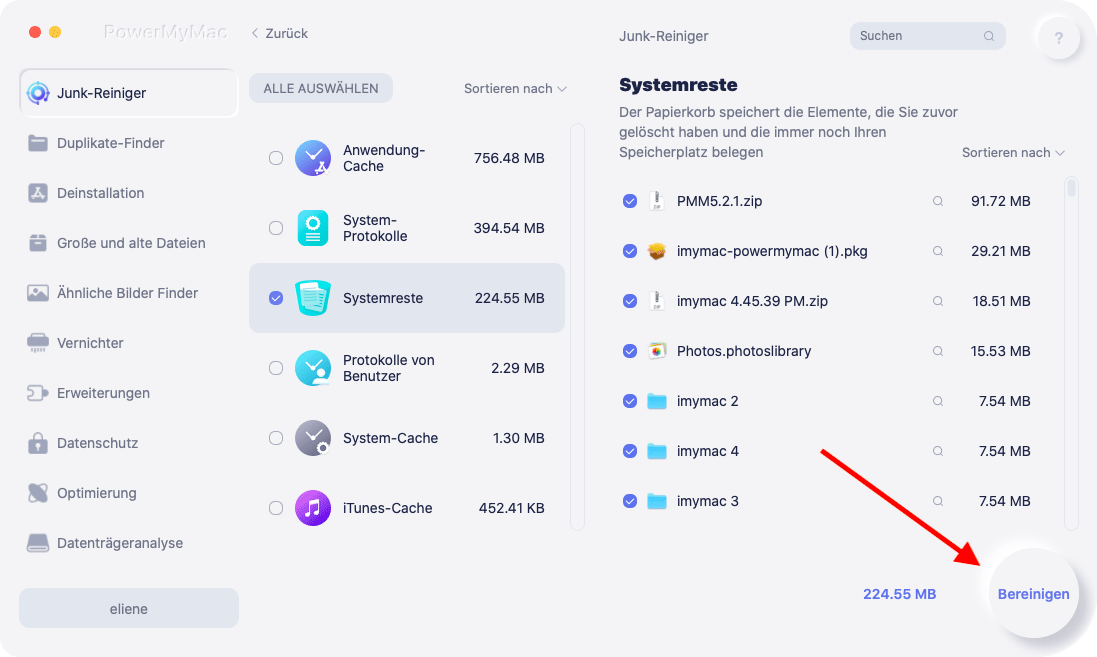Go back with the Zurück button
1097x657 pixels.
280,34
